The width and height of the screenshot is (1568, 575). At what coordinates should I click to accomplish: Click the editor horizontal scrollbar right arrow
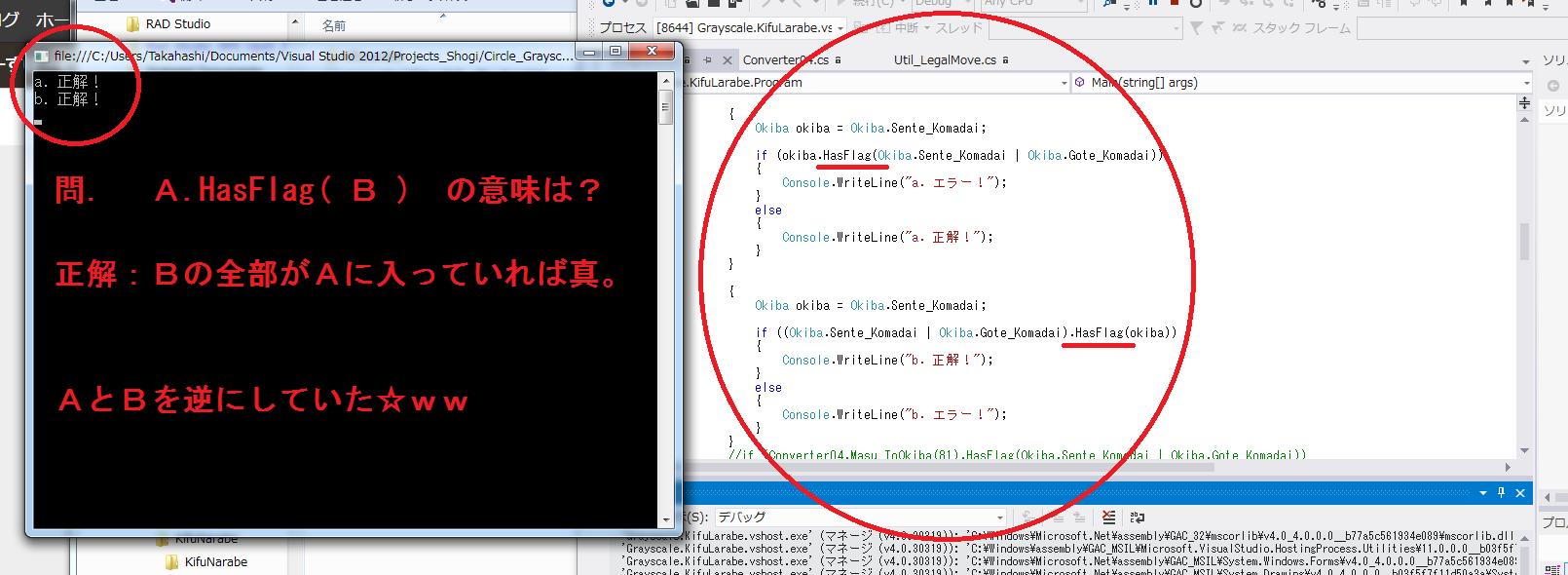(1508, 467)
